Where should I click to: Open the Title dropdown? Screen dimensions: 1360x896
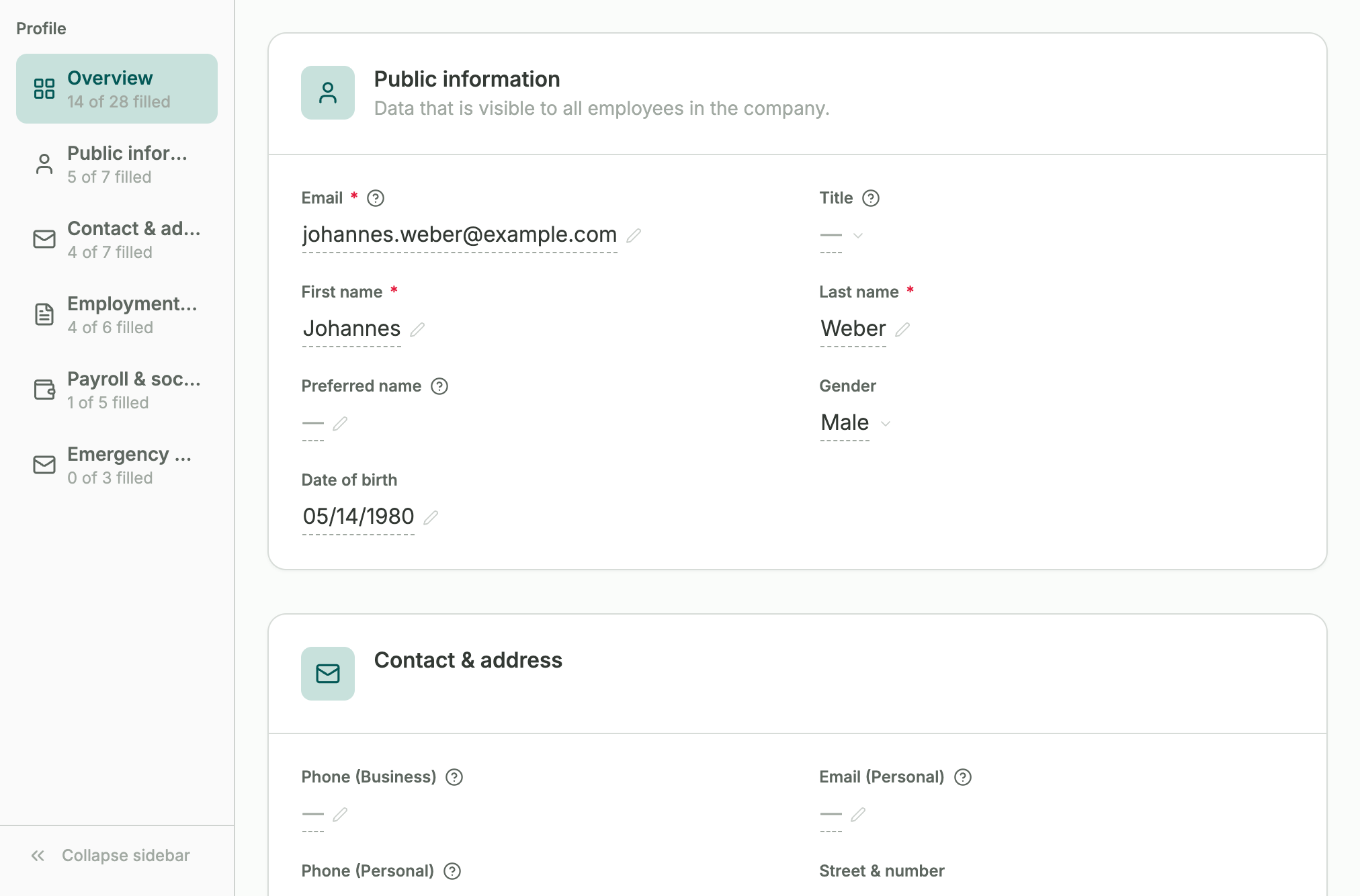(x=841, y=235)
